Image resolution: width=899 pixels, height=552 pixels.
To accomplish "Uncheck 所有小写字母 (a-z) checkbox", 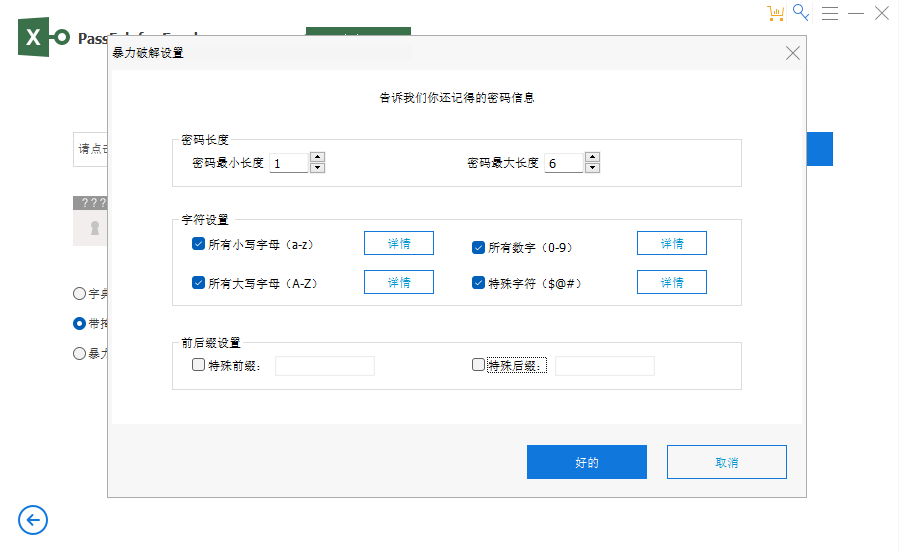I will [x=198, y=243].
